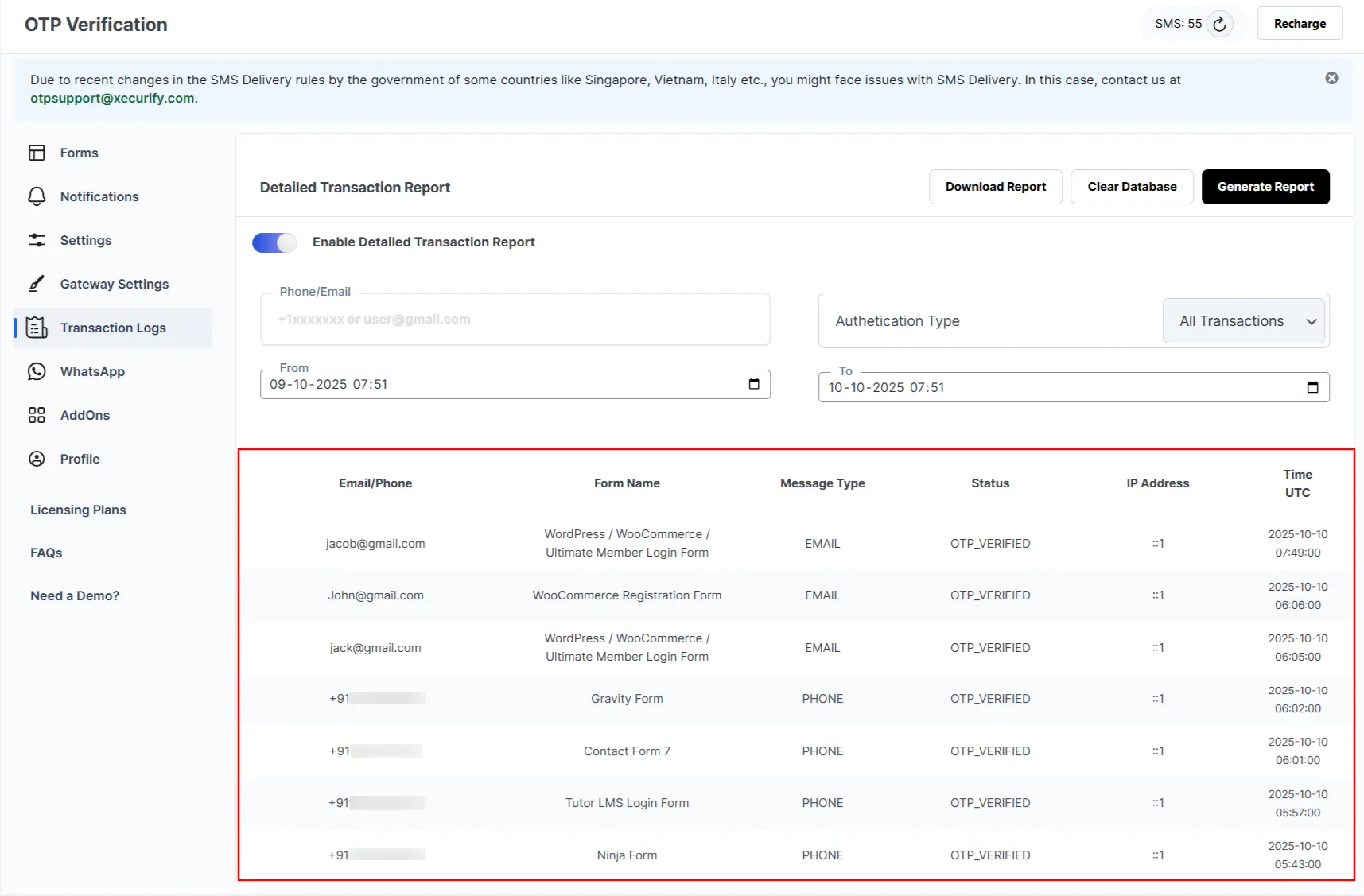Viewport: 1364px width, 896px height.
Task: Click the AddOns grid icon
Action: click(37, 415)
